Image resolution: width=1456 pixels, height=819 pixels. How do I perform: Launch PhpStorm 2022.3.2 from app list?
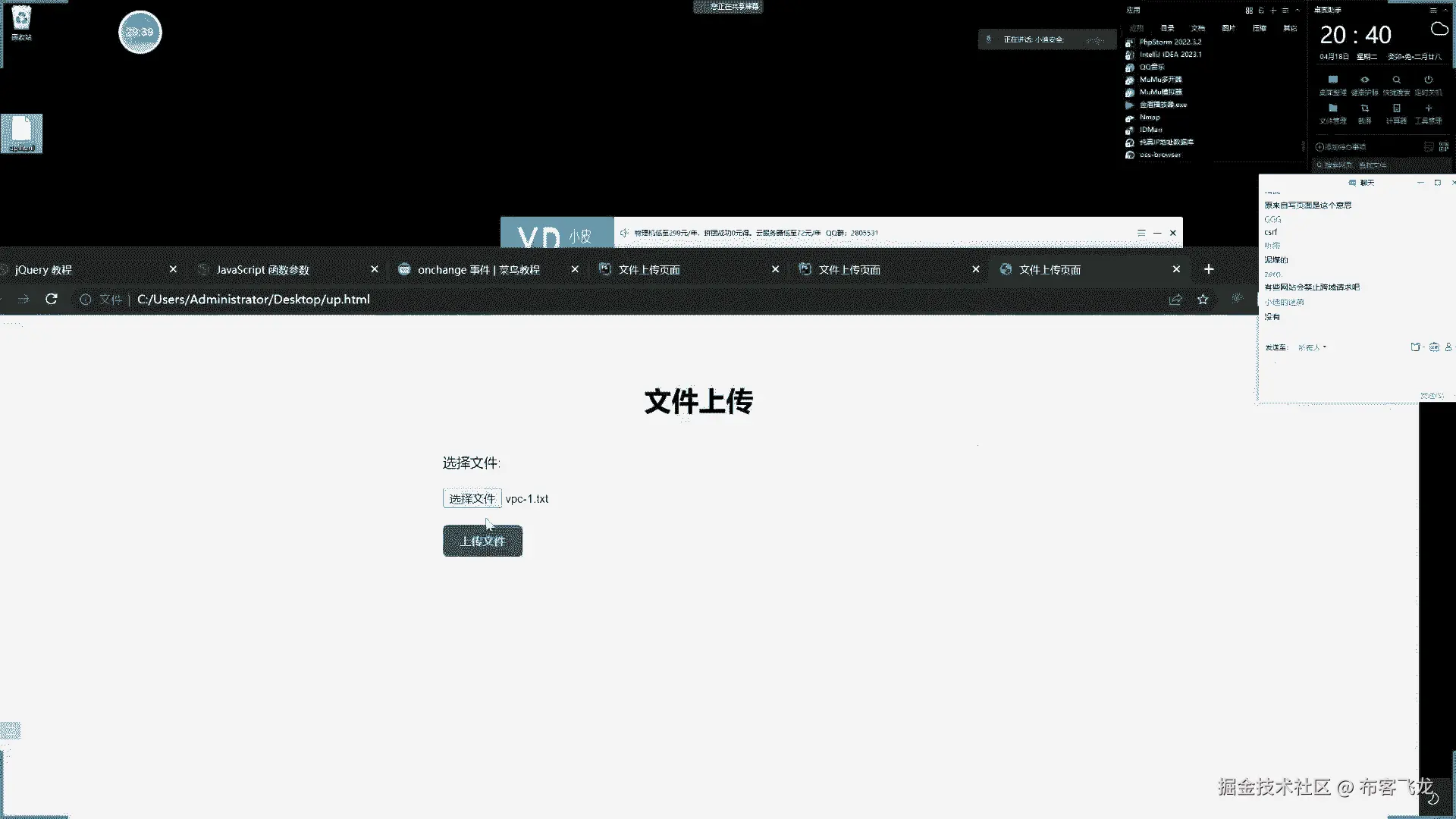point(1169,42)
